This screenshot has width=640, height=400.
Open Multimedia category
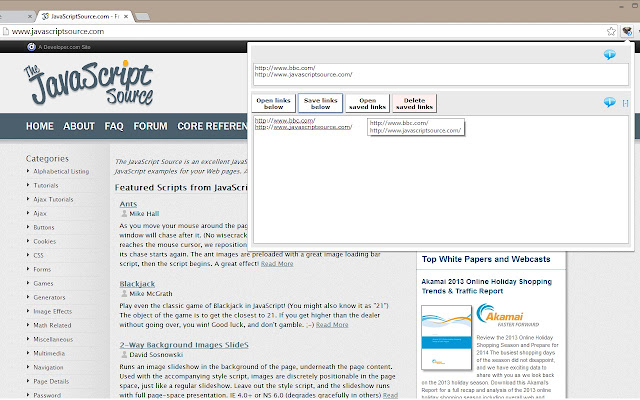click(x=49, y=353)
